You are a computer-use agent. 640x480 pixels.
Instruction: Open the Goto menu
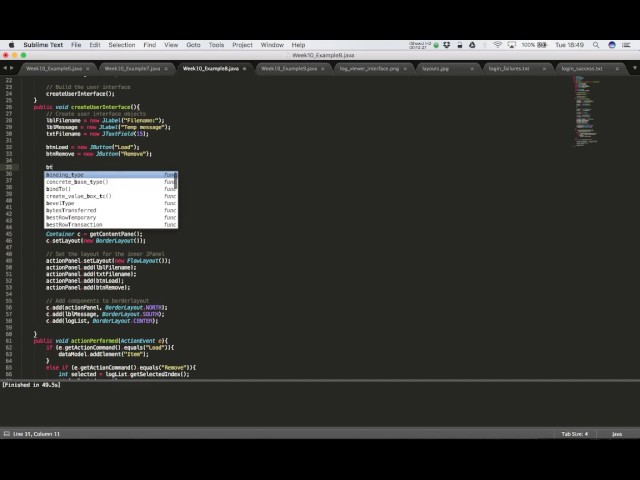(193, 45)
